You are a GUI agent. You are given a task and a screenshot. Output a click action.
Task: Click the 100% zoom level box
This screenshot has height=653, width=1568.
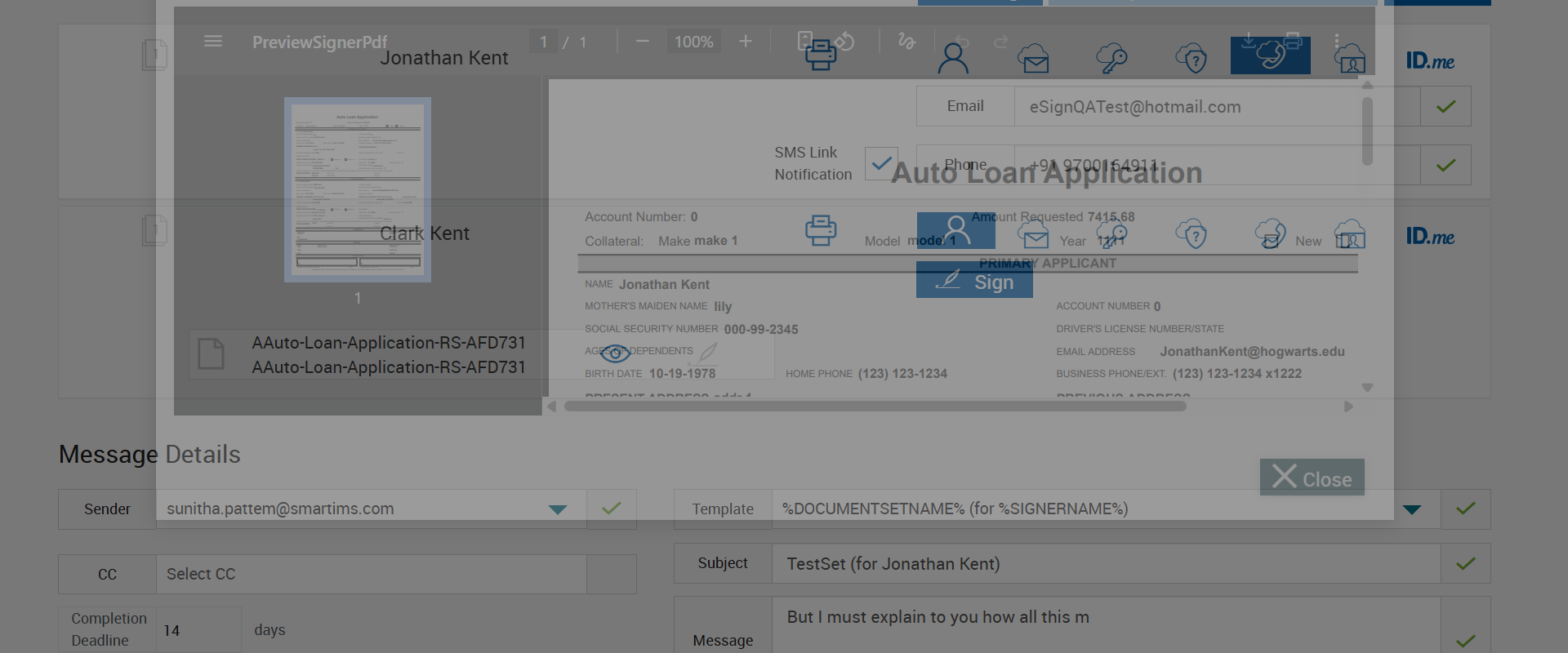pyautogui.click(x=693, y=42)
